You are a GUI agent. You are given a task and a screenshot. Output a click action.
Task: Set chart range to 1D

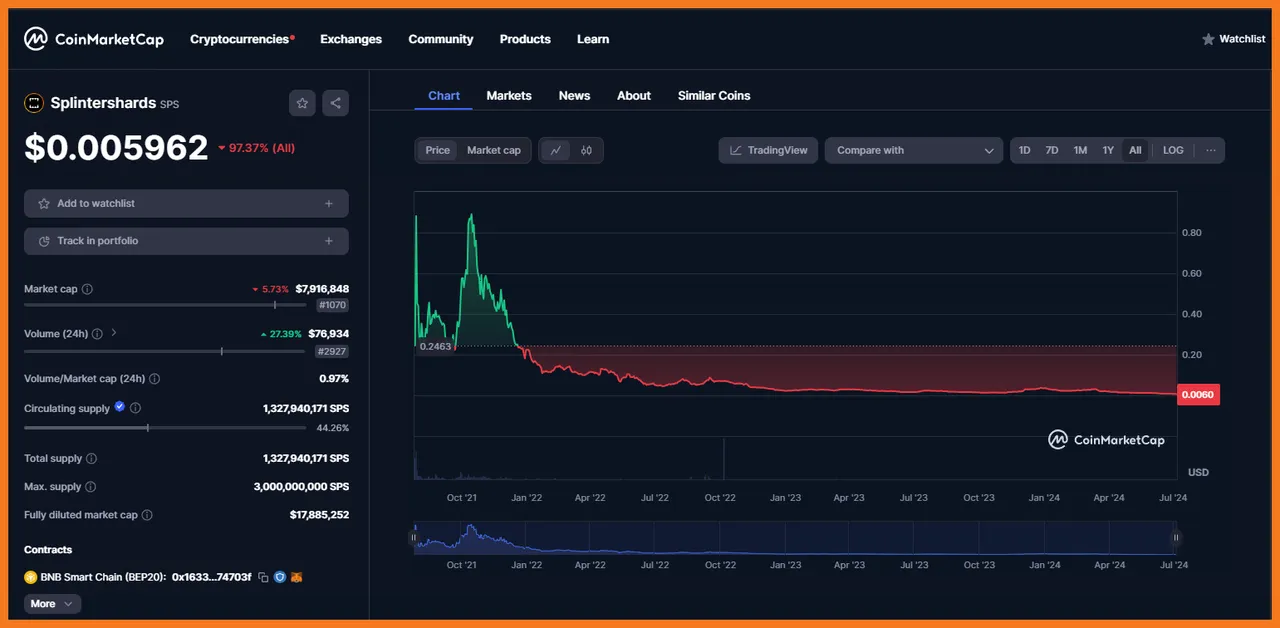(1025, 150)
